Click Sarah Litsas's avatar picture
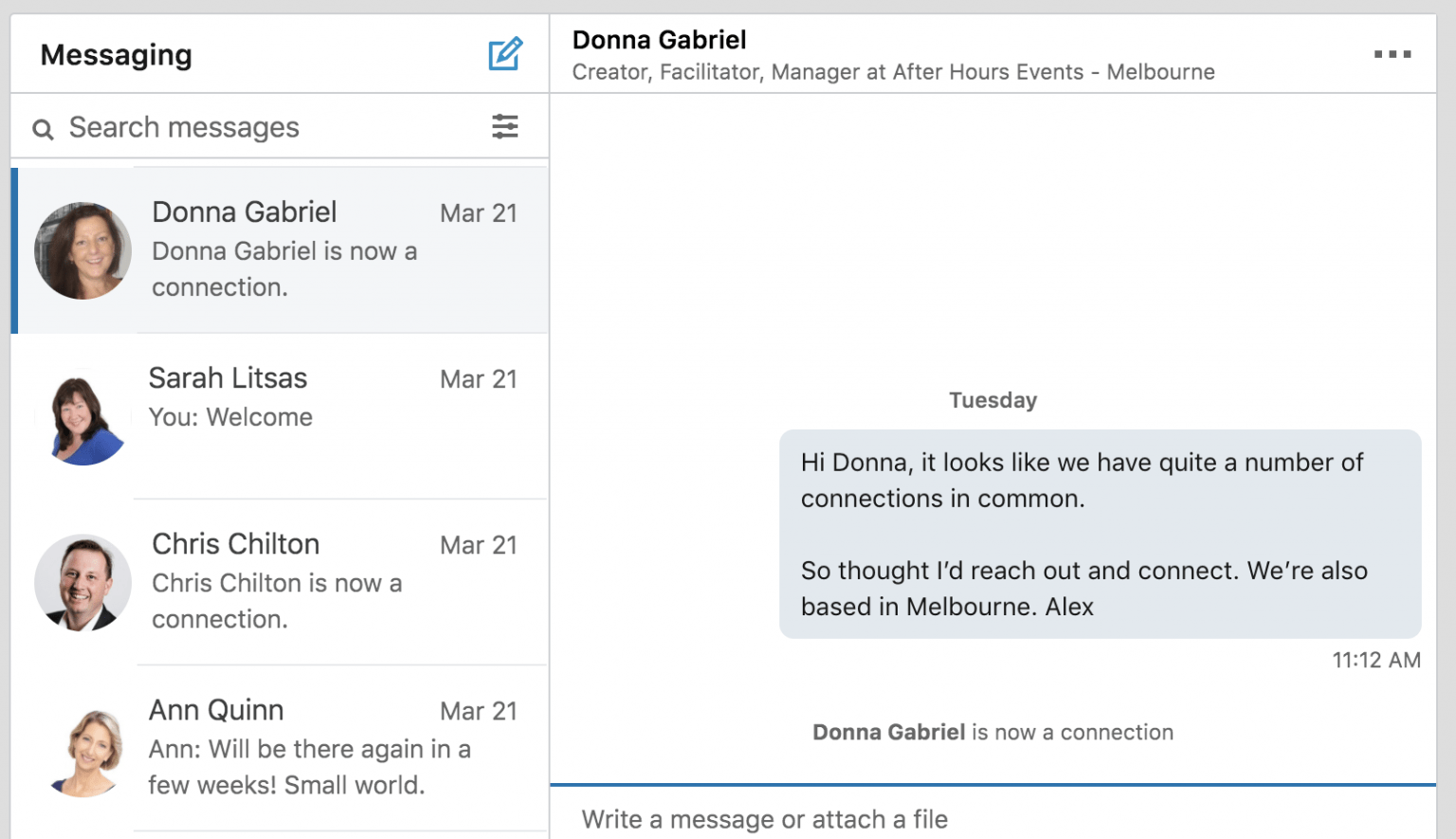 tap(82, 415)
